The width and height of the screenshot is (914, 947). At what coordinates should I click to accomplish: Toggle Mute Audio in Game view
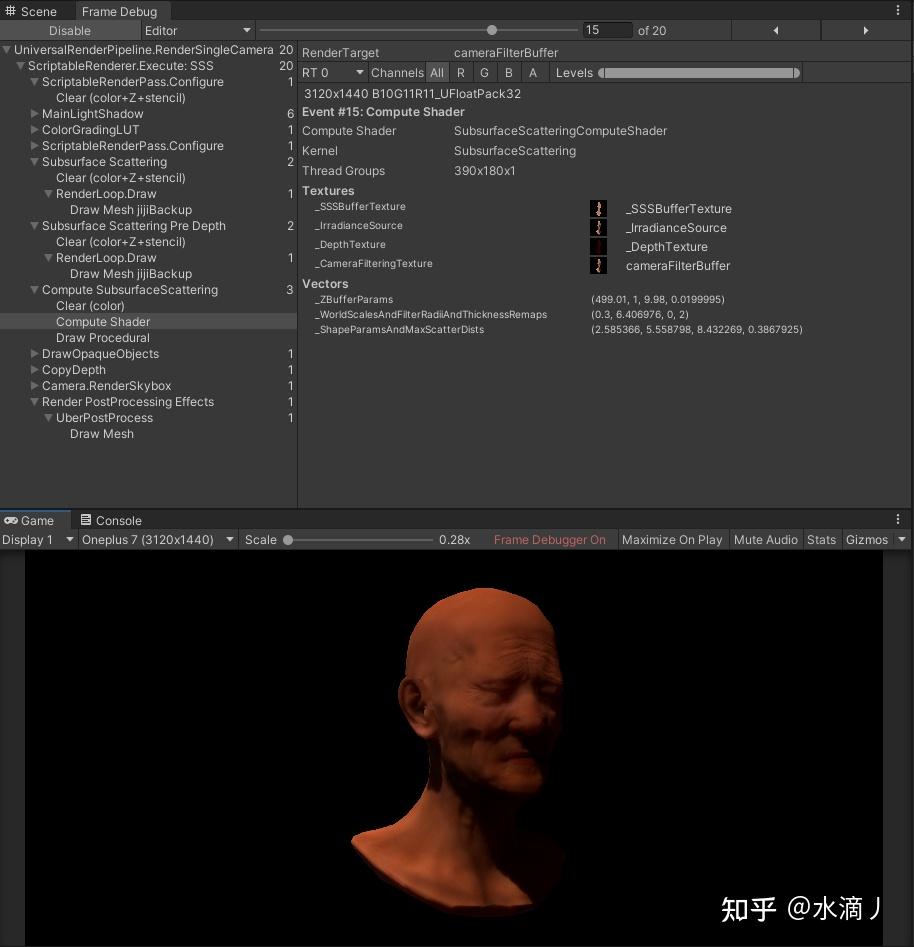(765, 540)
